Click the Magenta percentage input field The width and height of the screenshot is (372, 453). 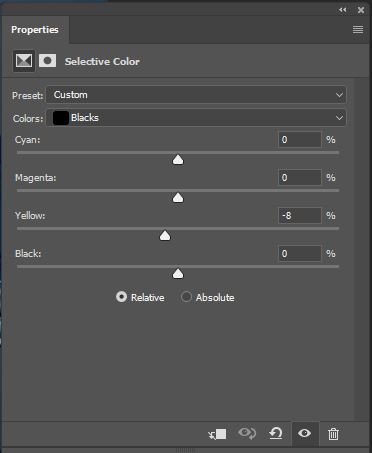coord(300,177)
